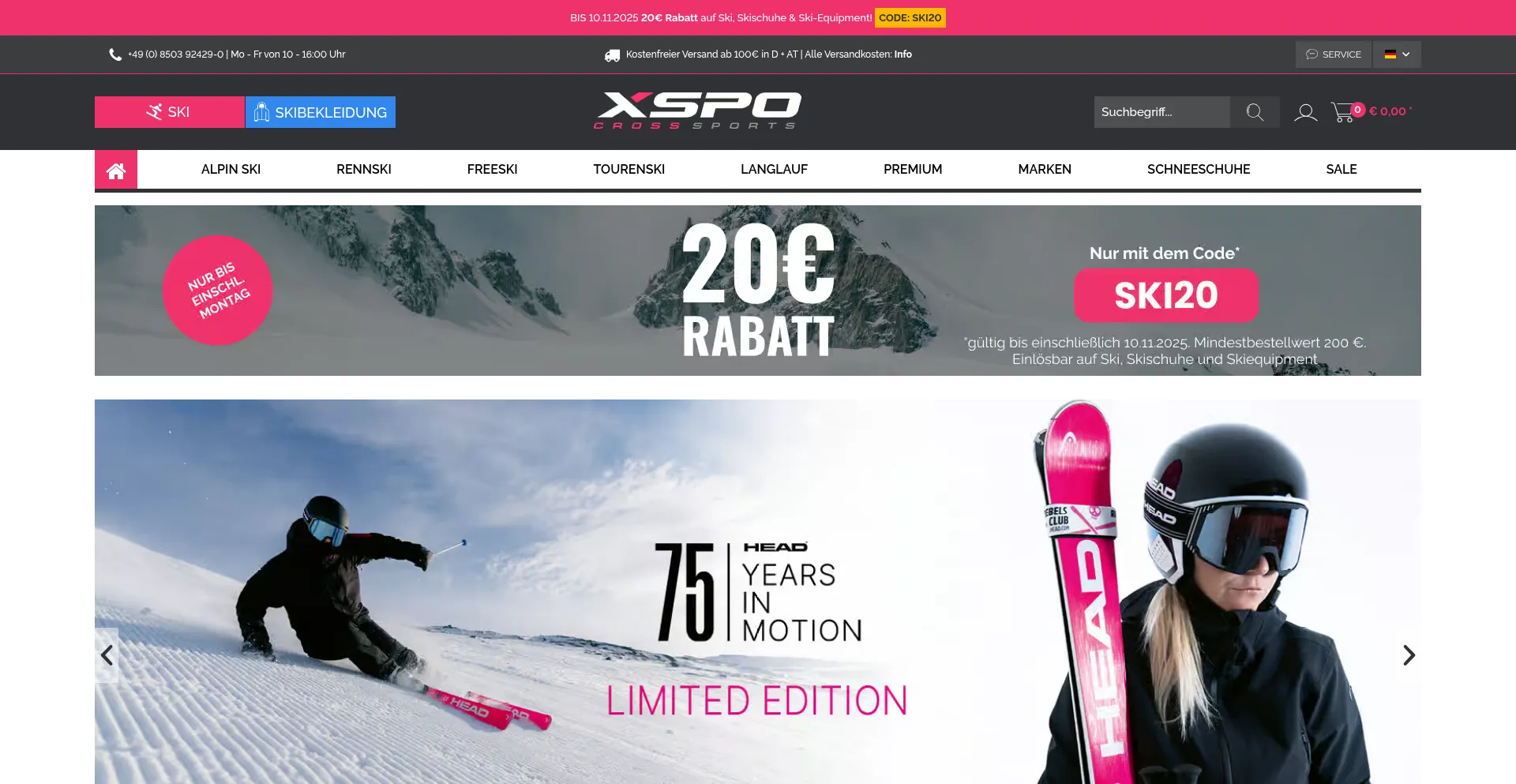Click the phone icon in top bar
This screenshot has height=784, width=1516.
tap(115, 54)
